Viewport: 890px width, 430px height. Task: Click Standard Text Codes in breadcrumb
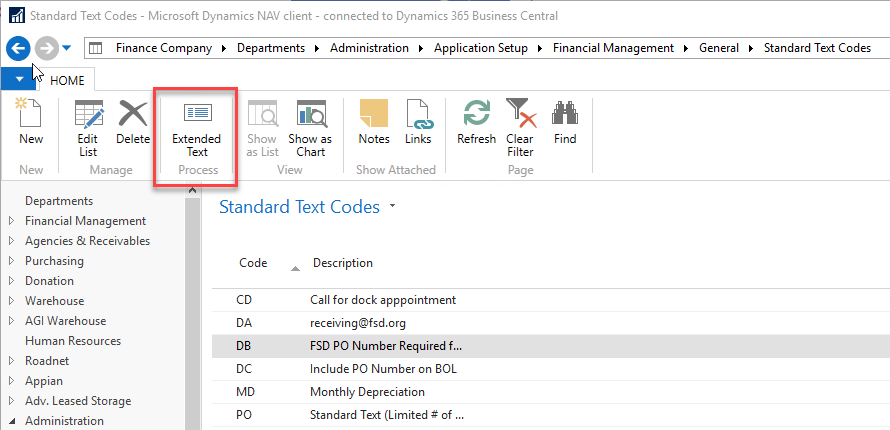tap(817, 48)
